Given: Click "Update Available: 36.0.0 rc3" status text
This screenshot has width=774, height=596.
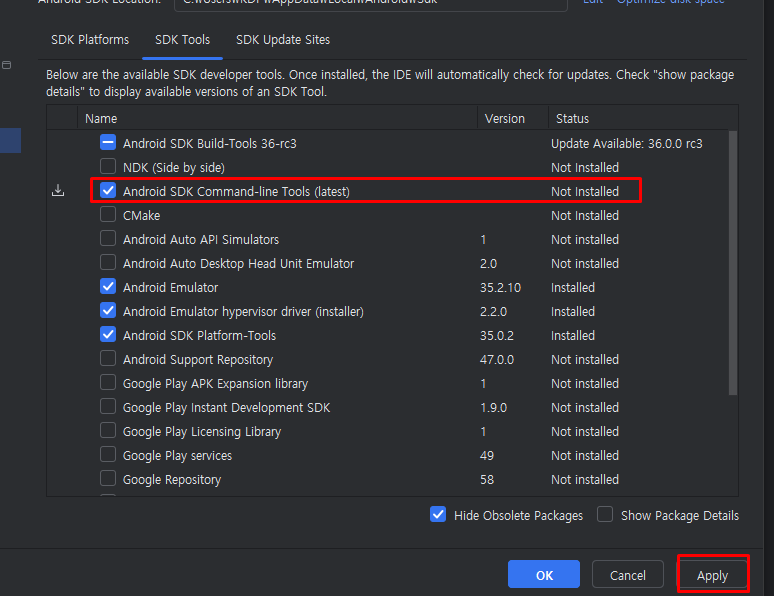Looking at the screenshot, I should pos(626,144).
